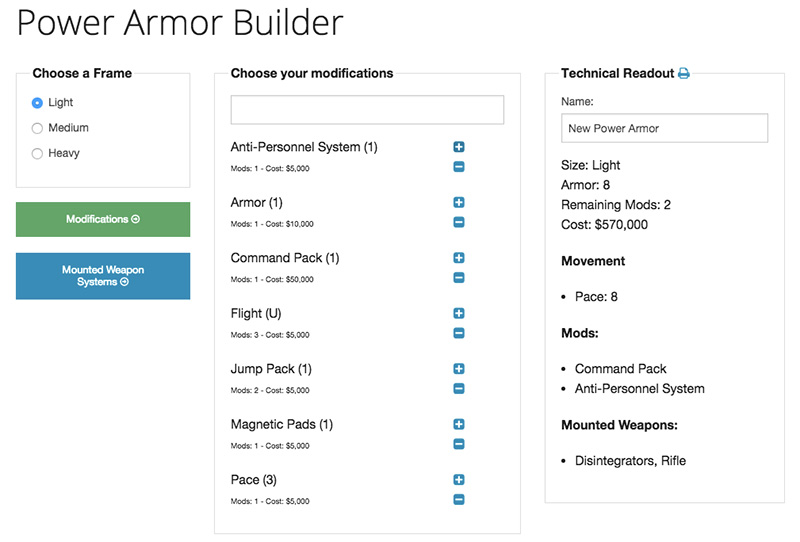The image size is (800, 542).
Task: Remove Jump Pack using minus icon
Action: tap(459, 389)
